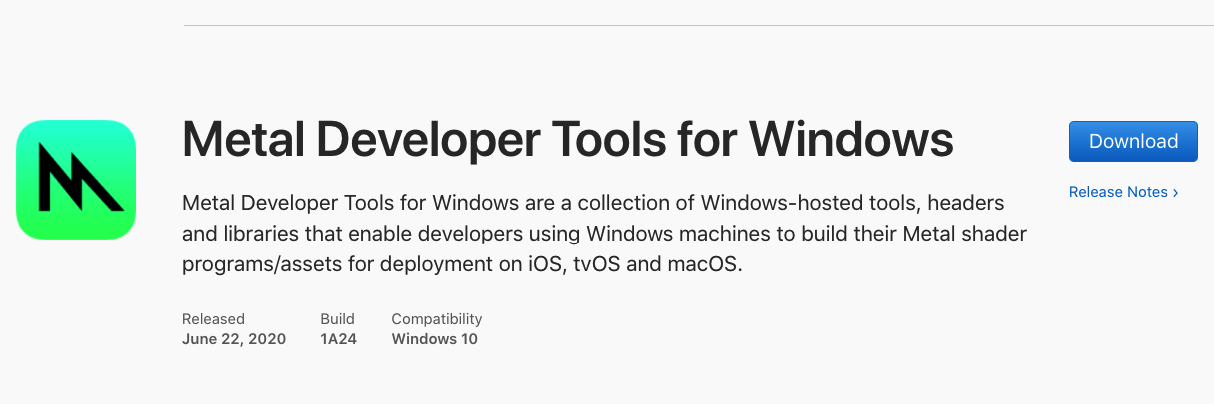The width and height of the screenshot is (1214, 404).
Task: Click the Metal Developer Tools for Windows heading
Action: click(x=567, y=140)
